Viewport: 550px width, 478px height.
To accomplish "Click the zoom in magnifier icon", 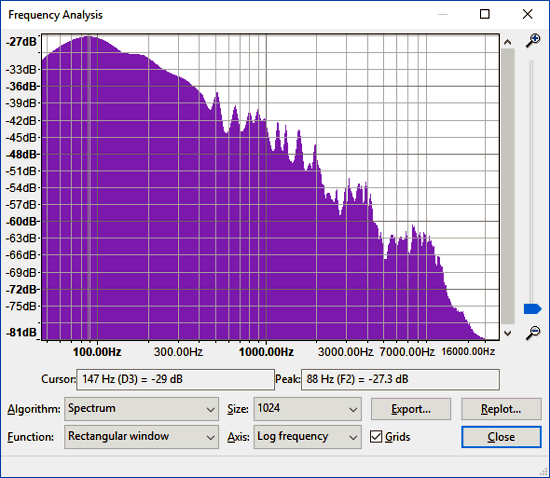I will tap(533, 41).
